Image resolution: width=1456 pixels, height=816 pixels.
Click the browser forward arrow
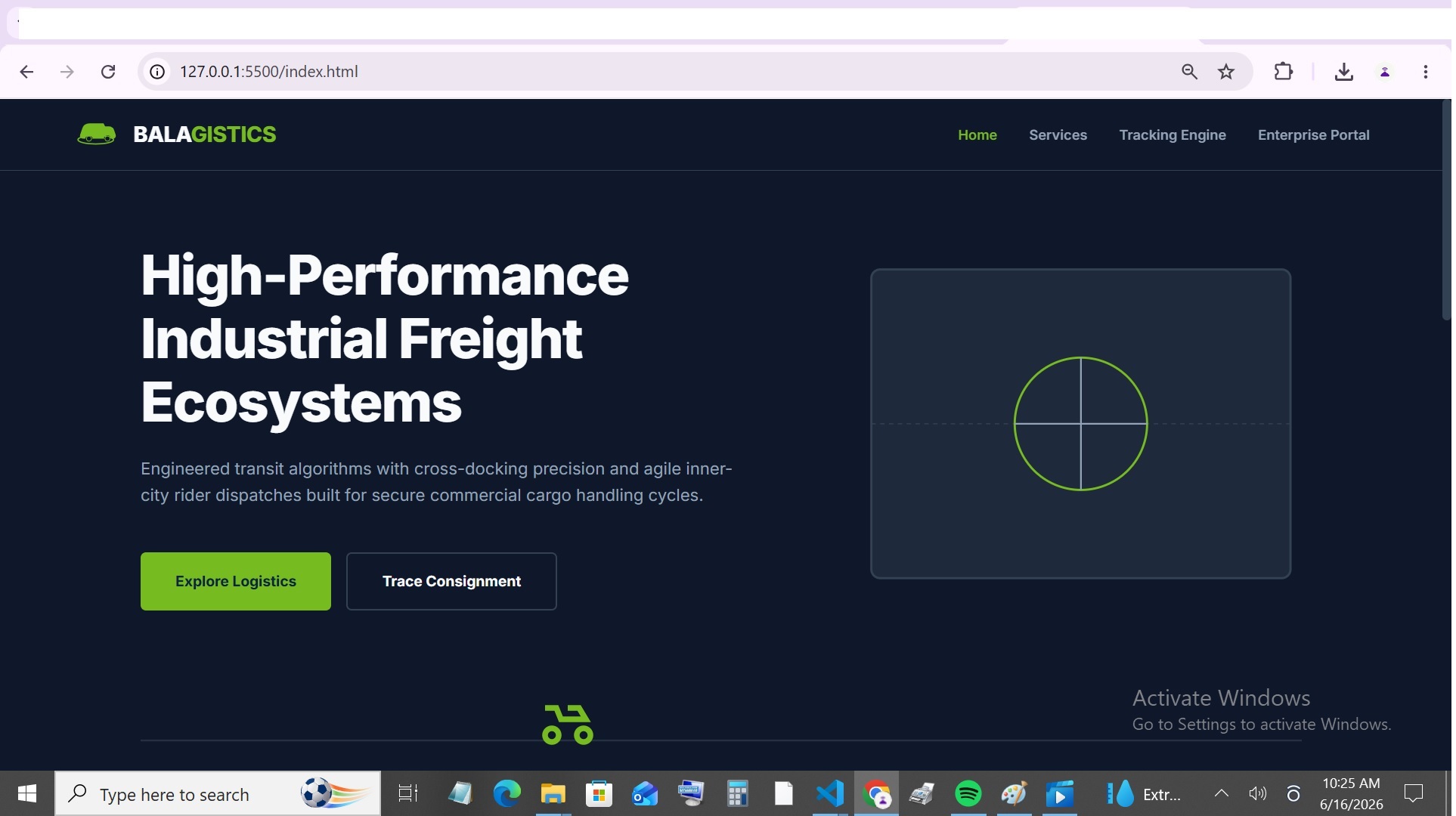pos(67,72)
